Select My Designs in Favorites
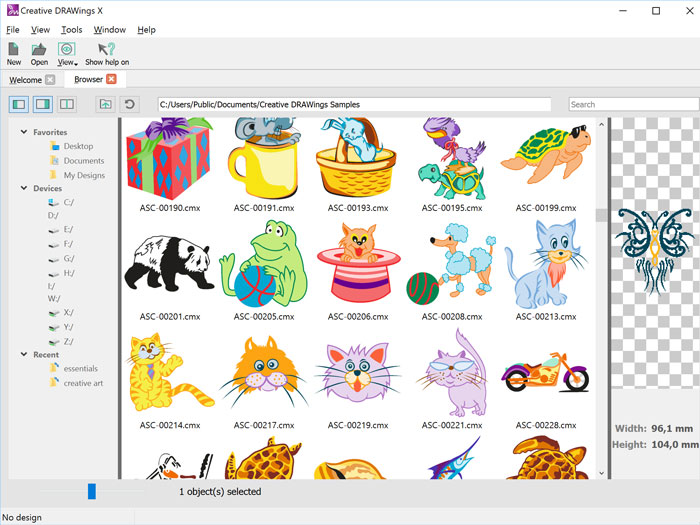 (x=84, y=175)
